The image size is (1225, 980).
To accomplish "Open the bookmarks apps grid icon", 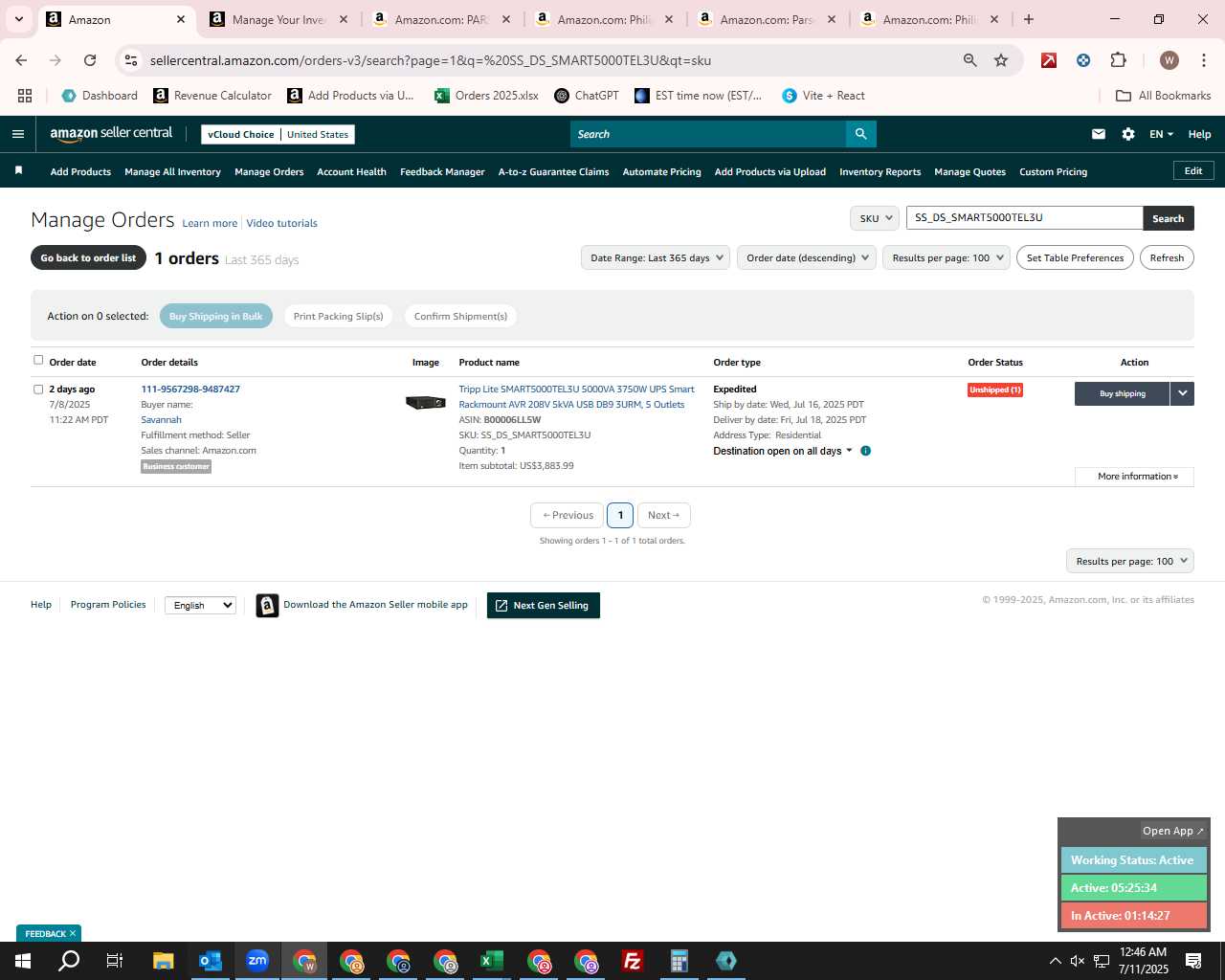I will [x=25, y=96].
